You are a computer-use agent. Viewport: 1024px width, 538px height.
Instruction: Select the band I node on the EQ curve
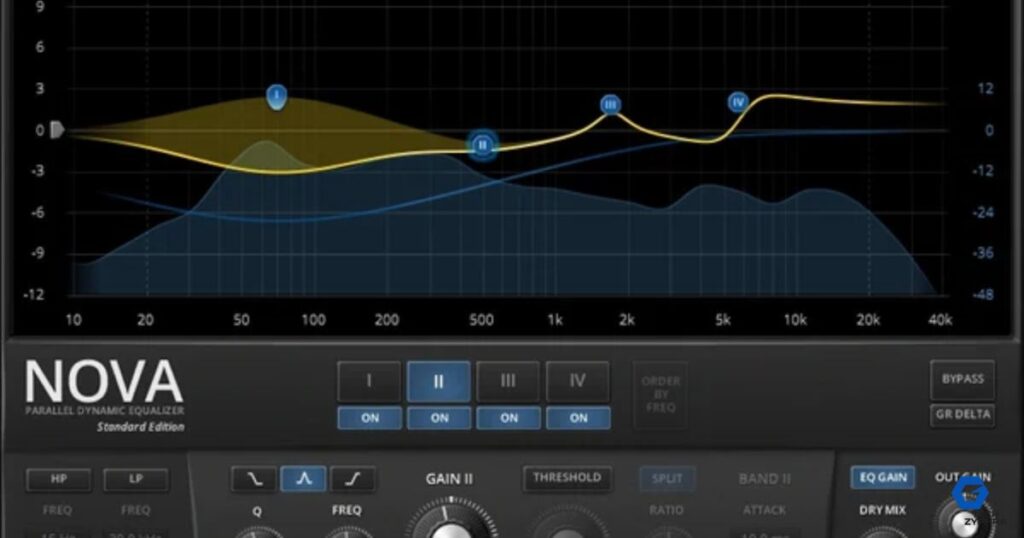[277, 97]
